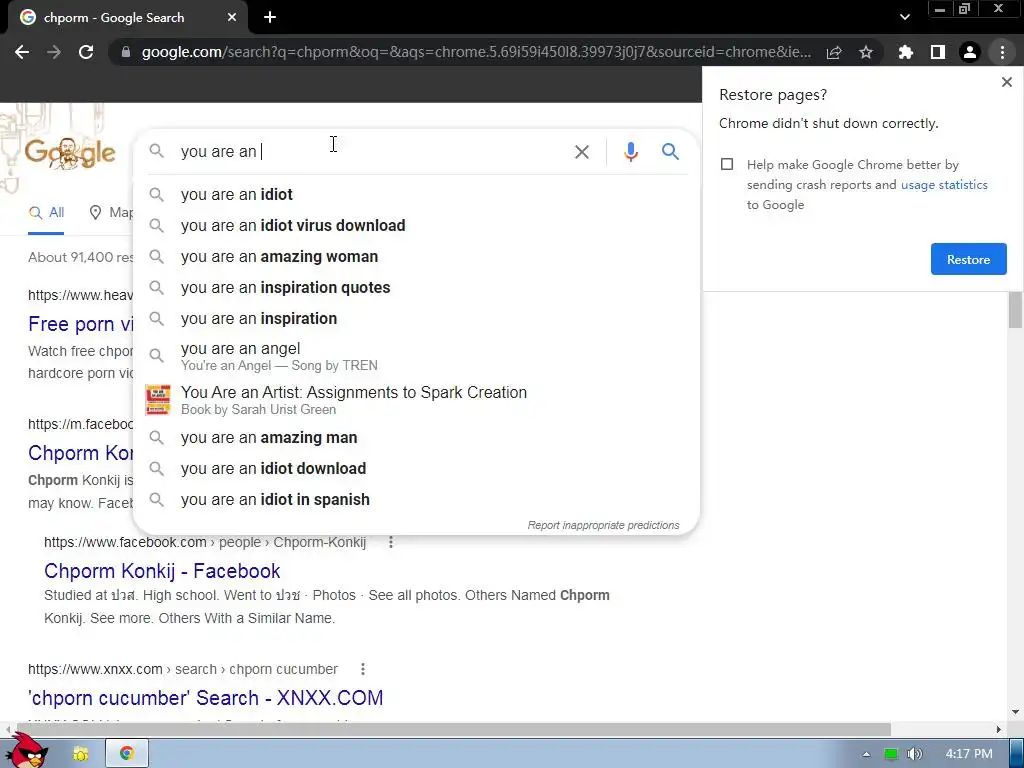Submit search with the blue magnifier icon
The image size is (1024, 768).
670,152
